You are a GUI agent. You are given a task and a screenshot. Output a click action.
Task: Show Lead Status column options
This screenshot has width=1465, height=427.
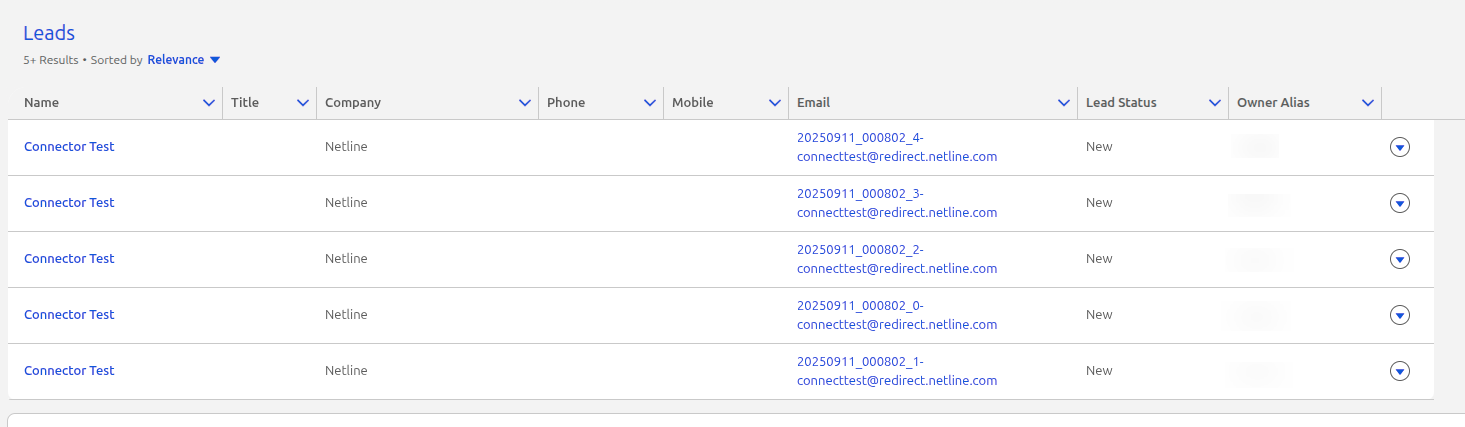(x=1215, y=103)
